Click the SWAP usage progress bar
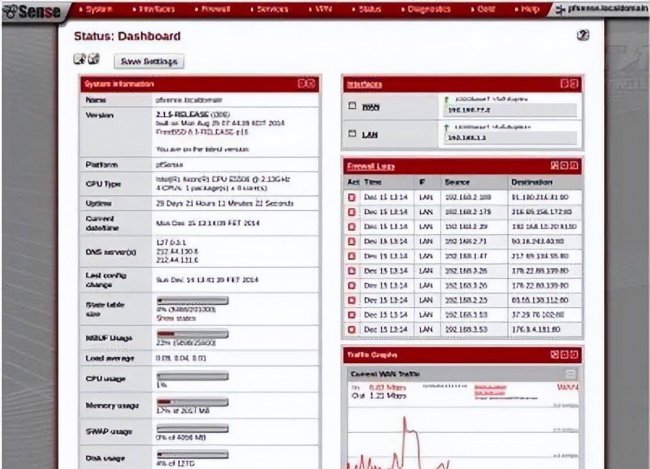 [192, 428]
